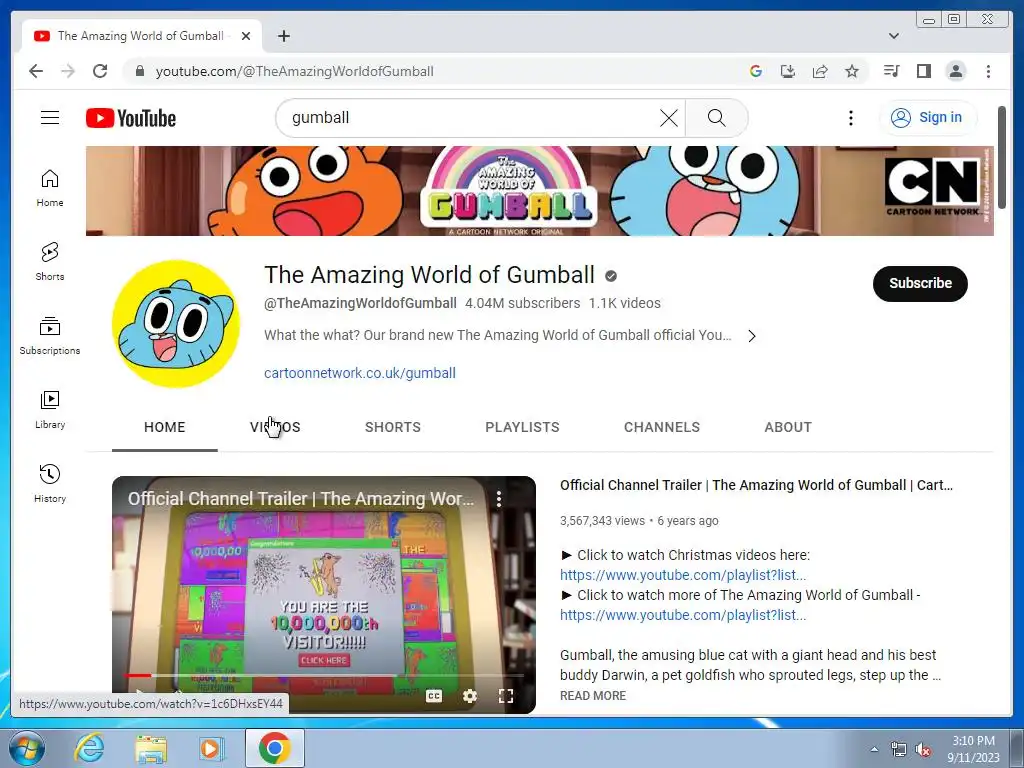This screenshot has height=768, width=1024.
Task: Open Chrome profile avatar
Action: [955, 71]
